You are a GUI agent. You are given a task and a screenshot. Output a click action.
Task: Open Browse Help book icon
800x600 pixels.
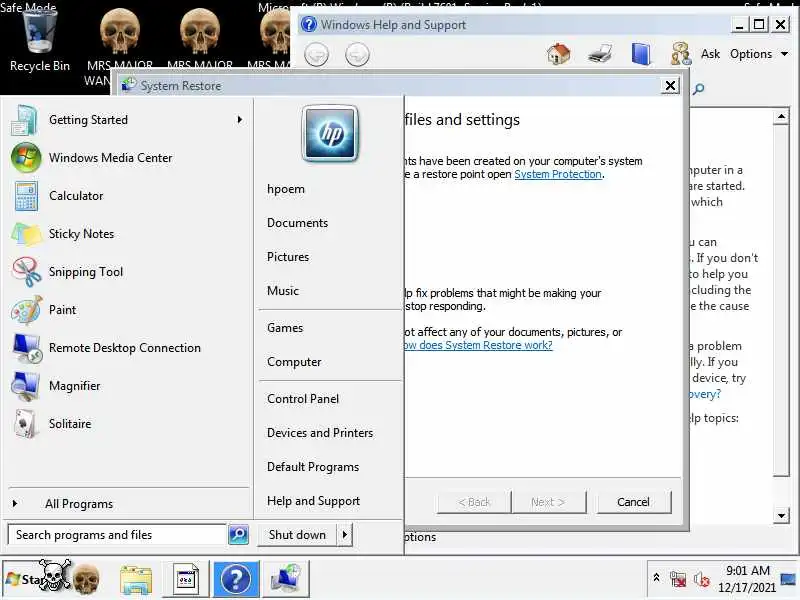point(641,54)
